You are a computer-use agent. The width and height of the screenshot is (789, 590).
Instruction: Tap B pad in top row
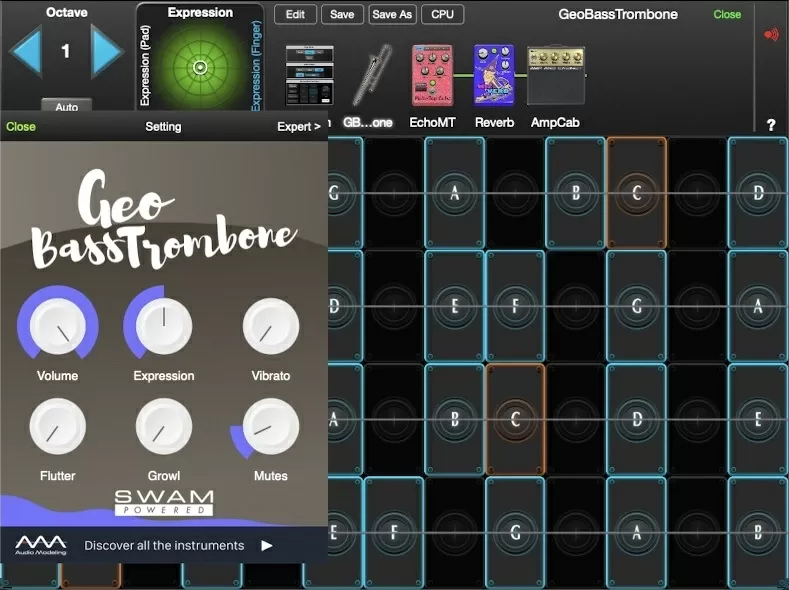coord(576,193)
